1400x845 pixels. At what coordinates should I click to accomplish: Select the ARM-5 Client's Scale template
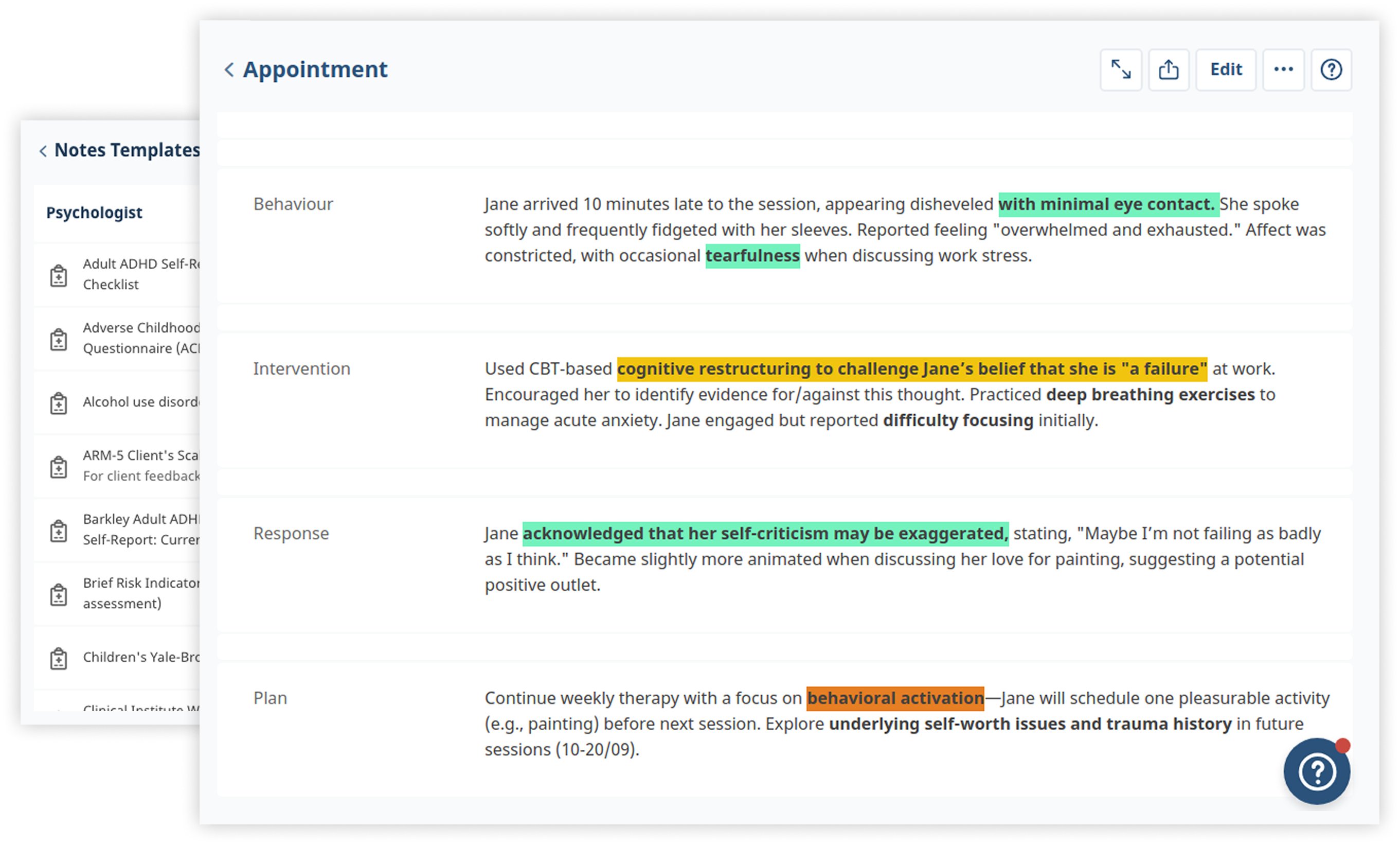click(x=141, y=465)
